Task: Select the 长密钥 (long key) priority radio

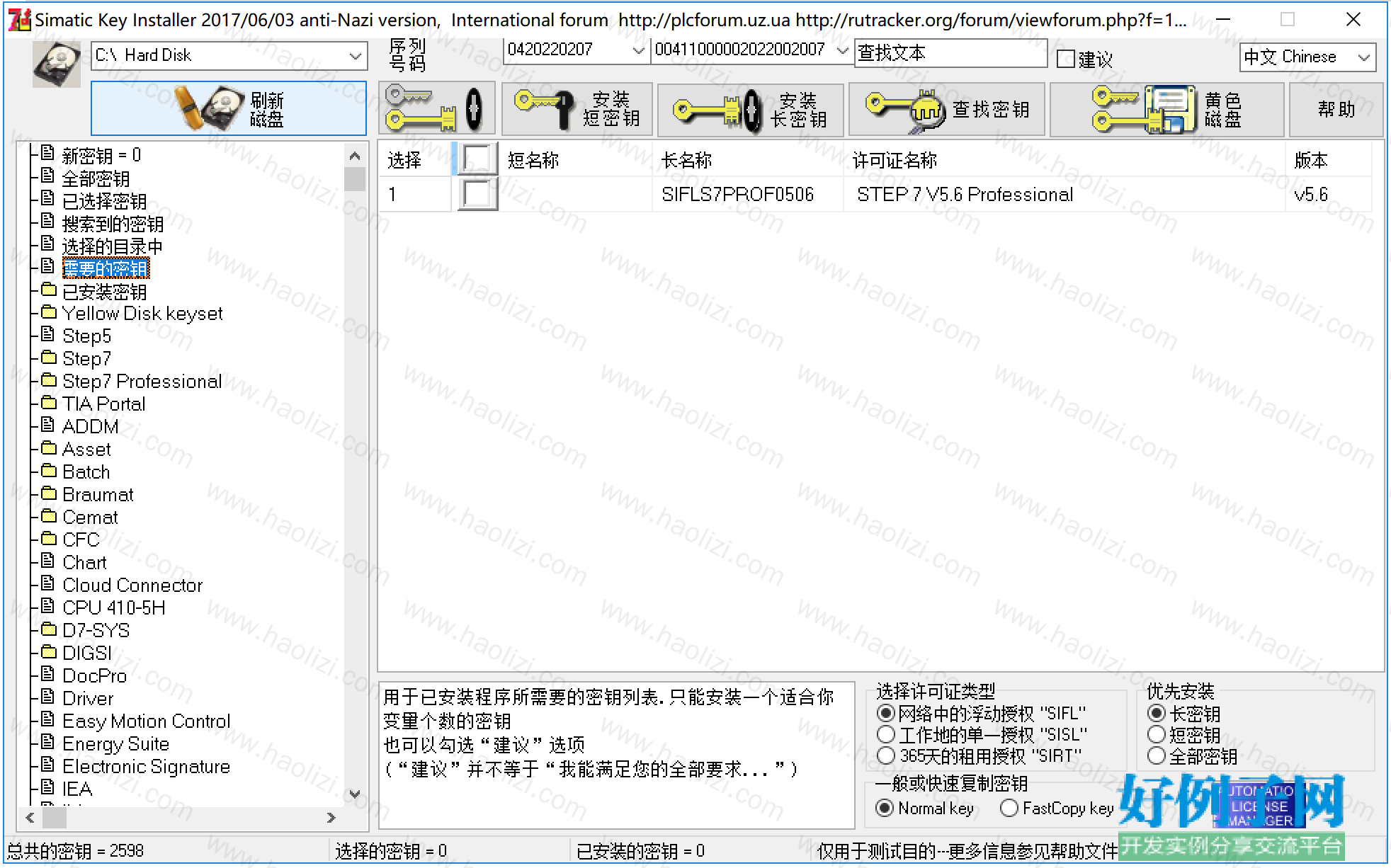Action: [x=1157, y=713]
